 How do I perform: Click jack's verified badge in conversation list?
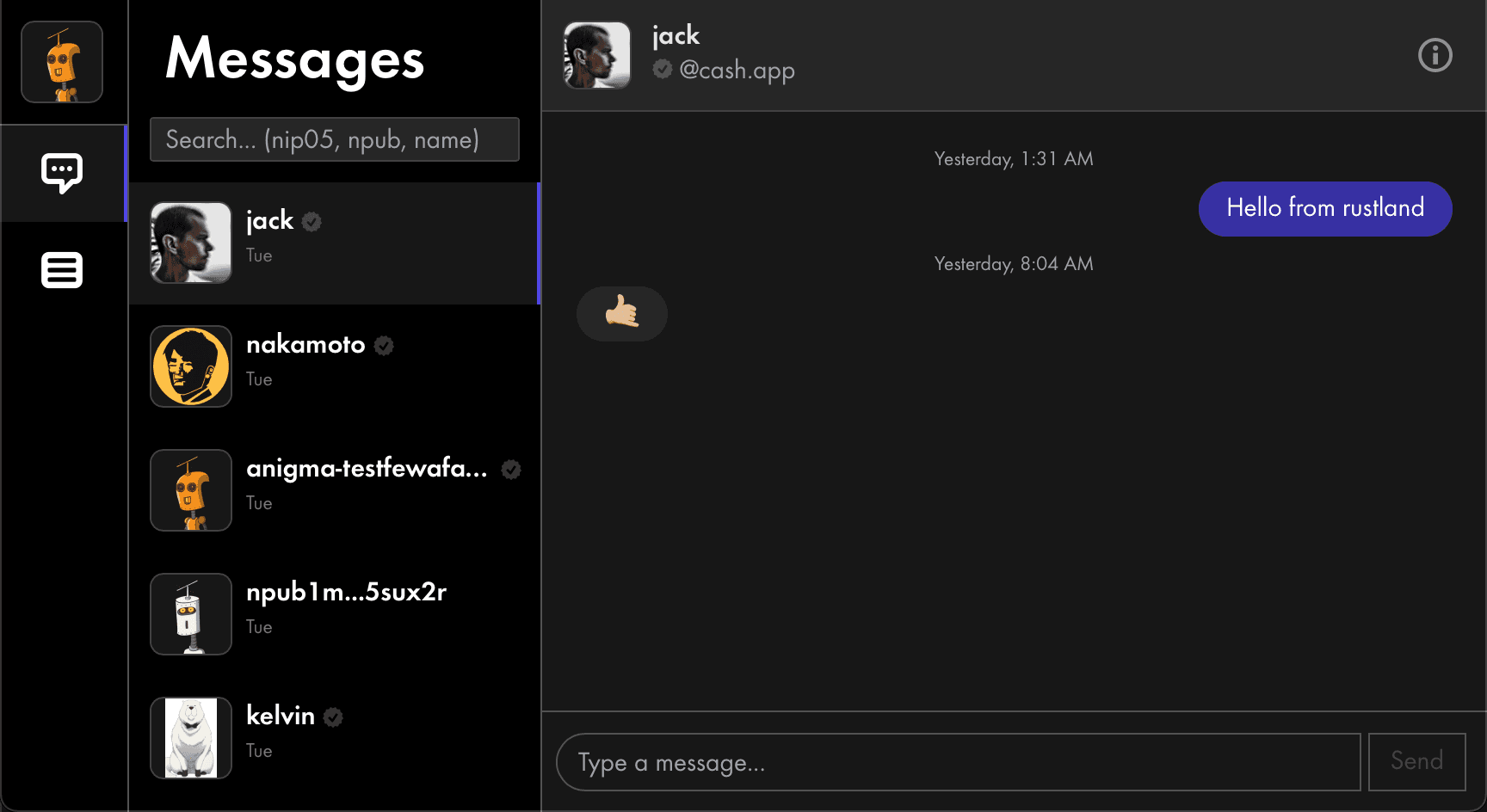312,222
